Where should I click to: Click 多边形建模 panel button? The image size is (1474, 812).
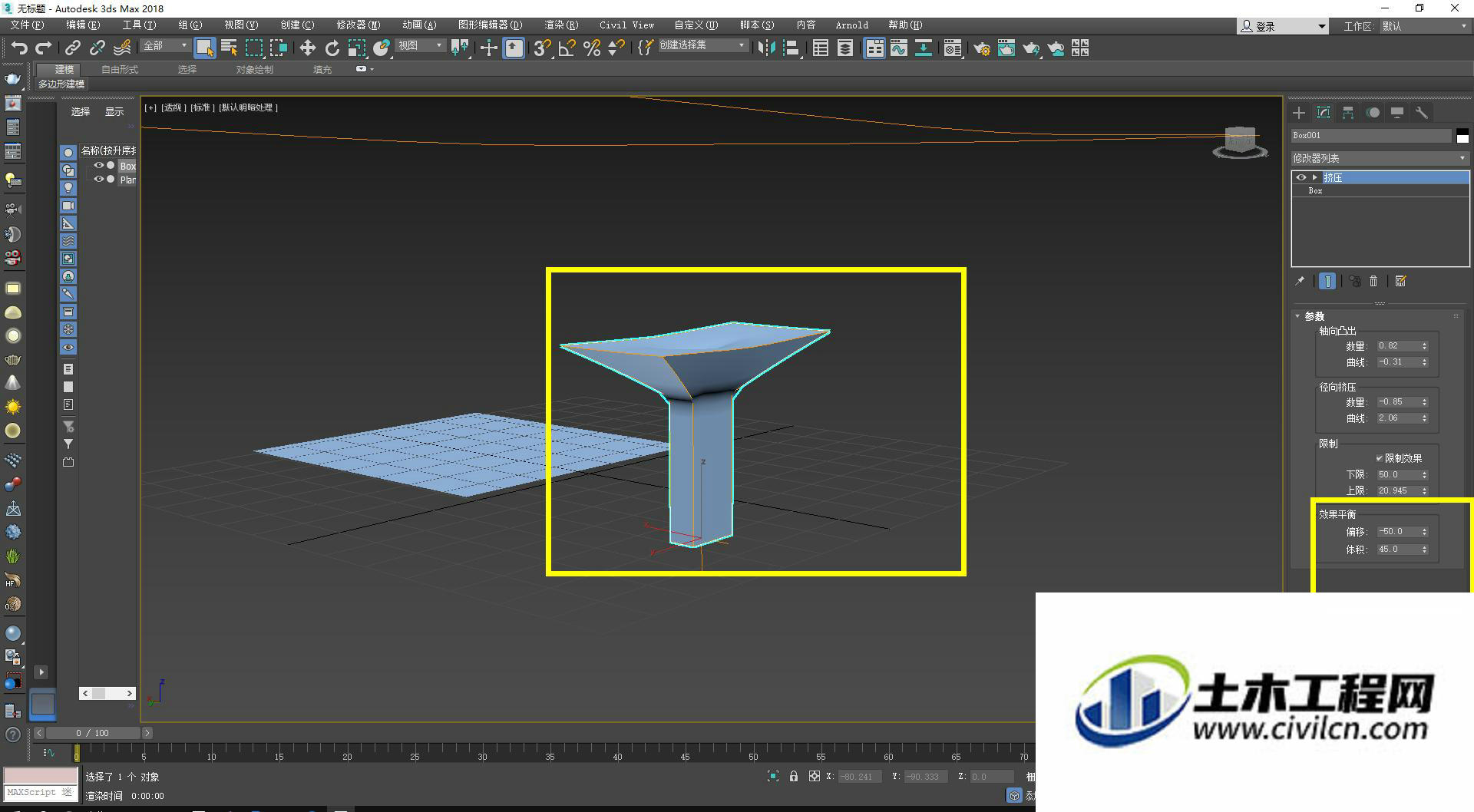[x=61, y=84]
